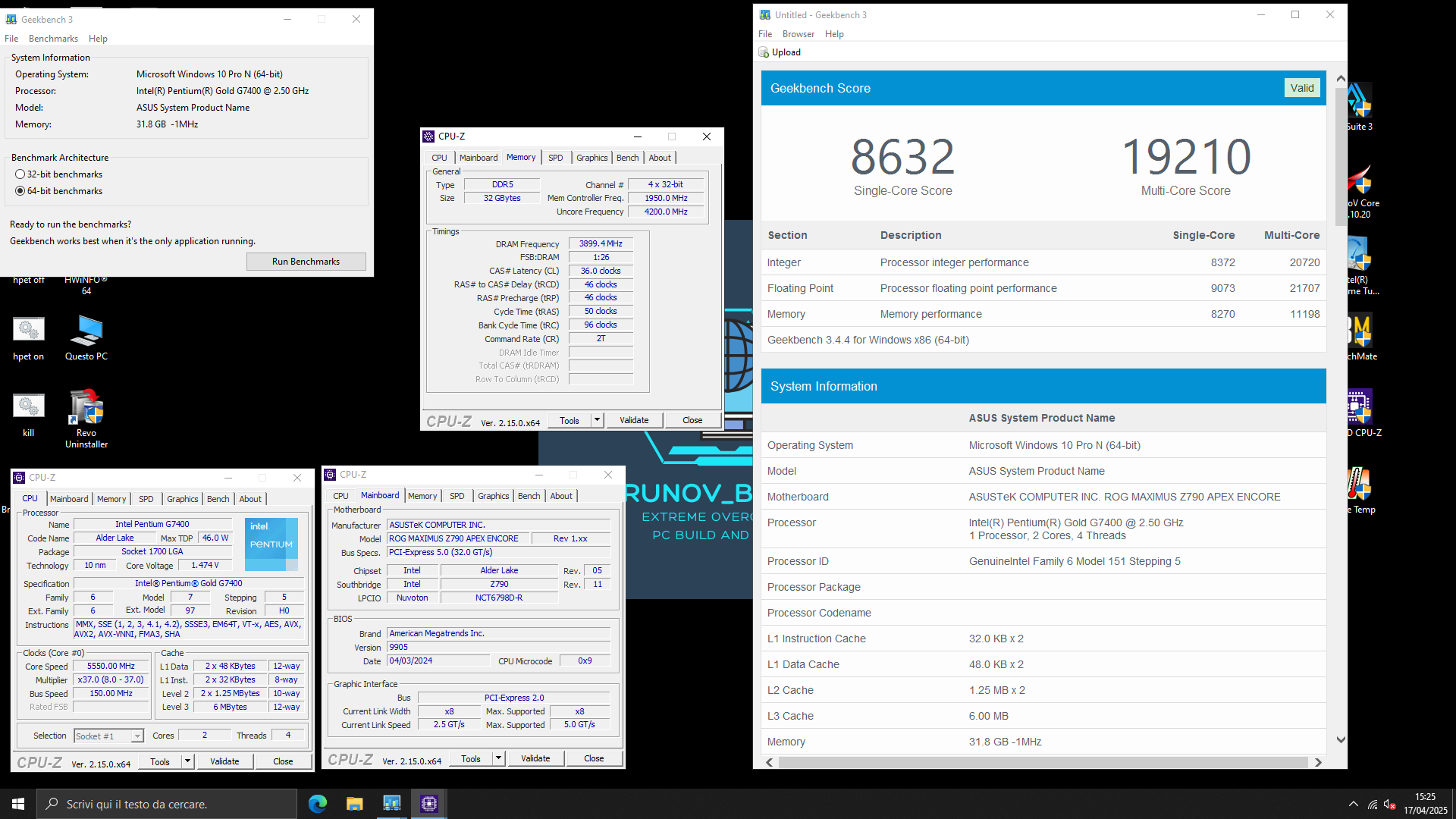Click the Windows Start button

18,804
